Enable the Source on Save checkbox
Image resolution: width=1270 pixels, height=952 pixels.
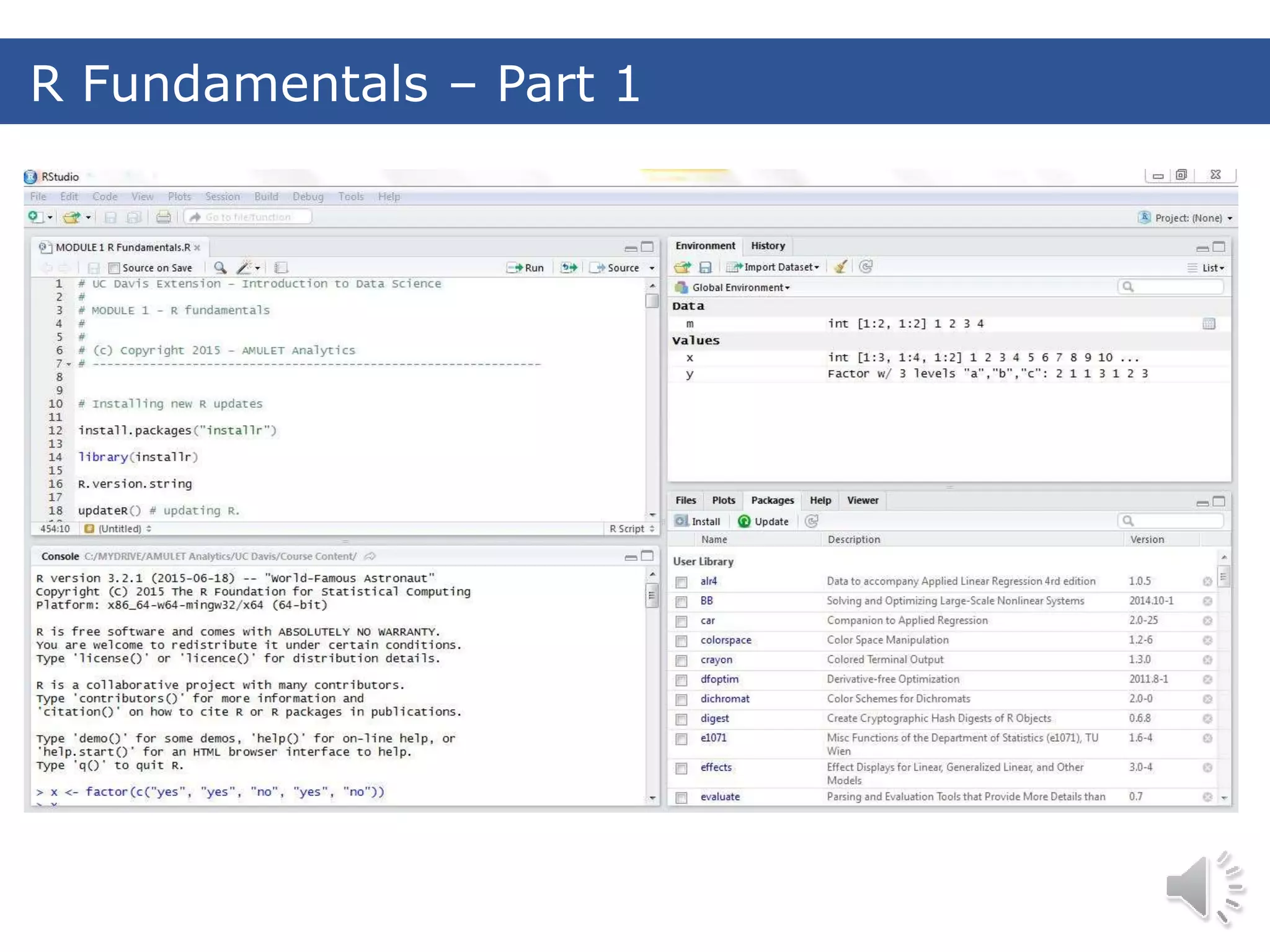click(x=113, y=268)
